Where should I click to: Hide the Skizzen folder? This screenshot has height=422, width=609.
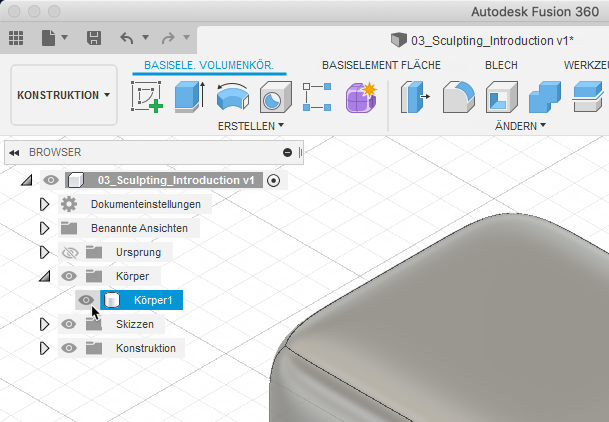tap(69, 324)
